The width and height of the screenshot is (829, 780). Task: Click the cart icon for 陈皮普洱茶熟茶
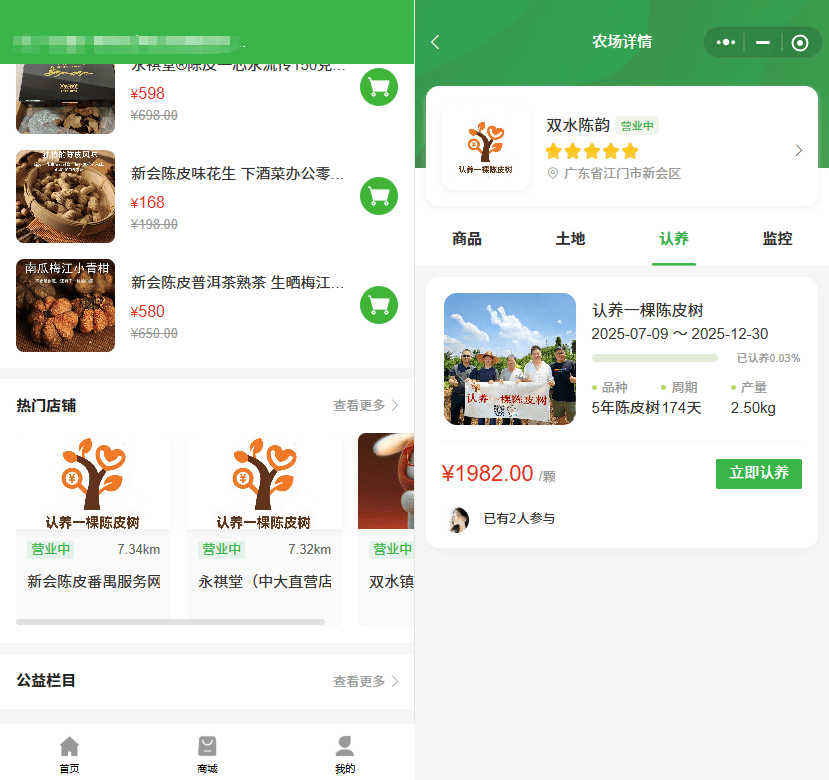coord(379,305)
